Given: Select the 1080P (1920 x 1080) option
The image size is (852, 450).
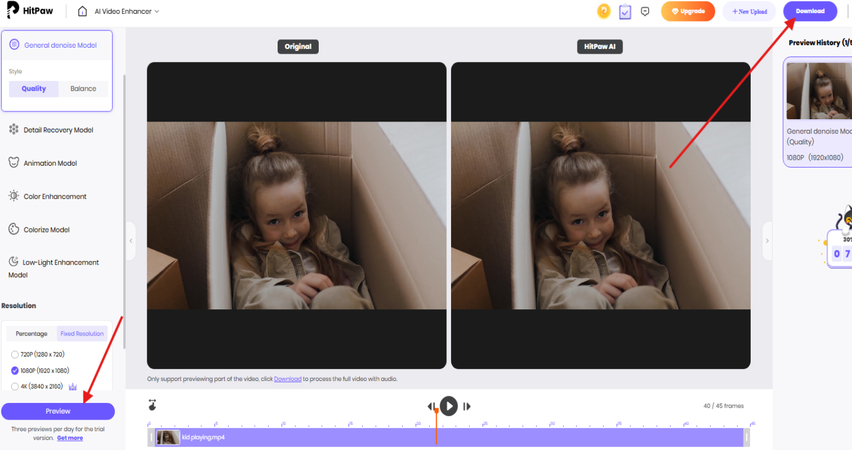Looking at the screenshot, I should 40,371.
